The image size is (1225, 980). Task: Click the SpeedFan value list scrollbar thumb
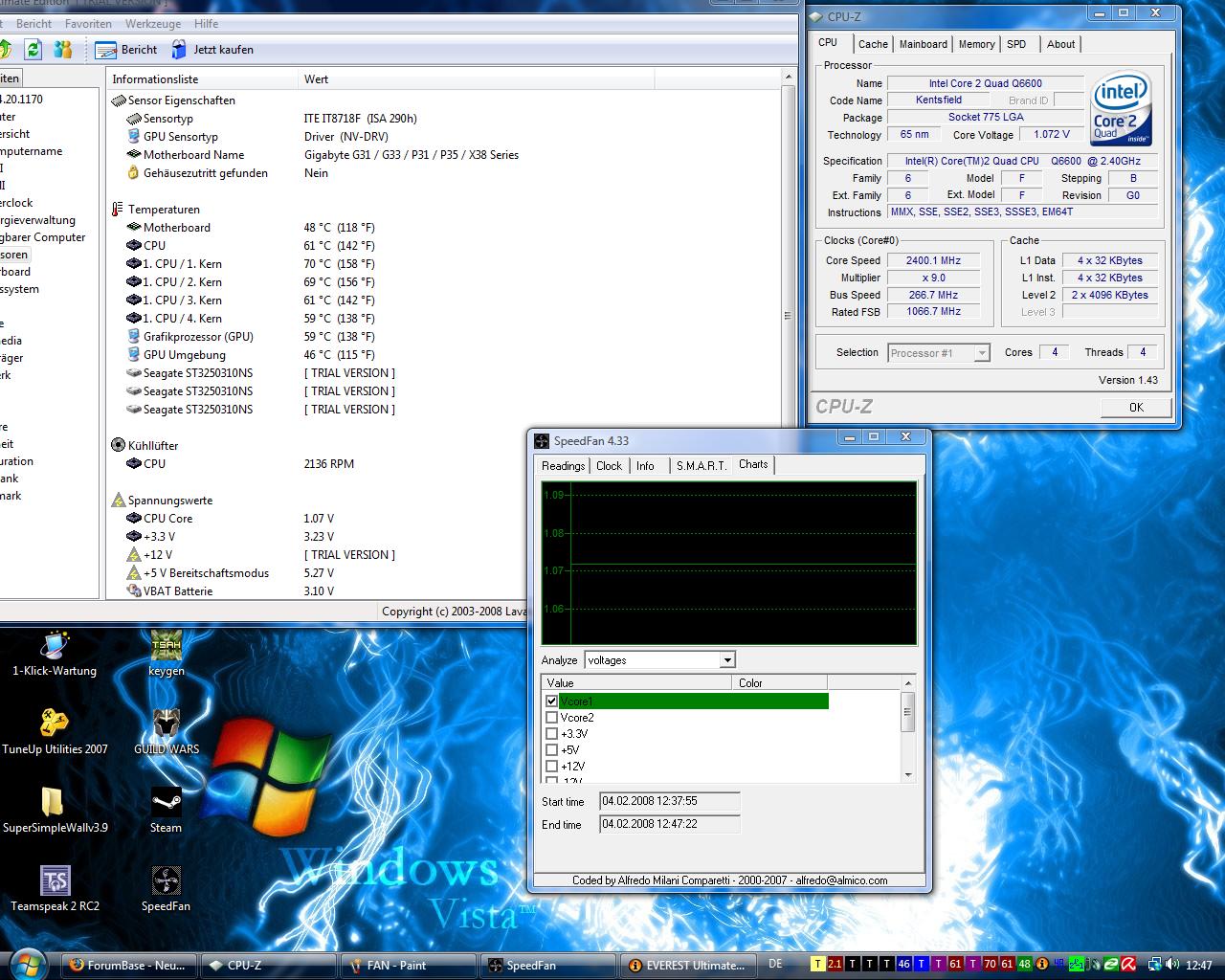tap(908, 713)
